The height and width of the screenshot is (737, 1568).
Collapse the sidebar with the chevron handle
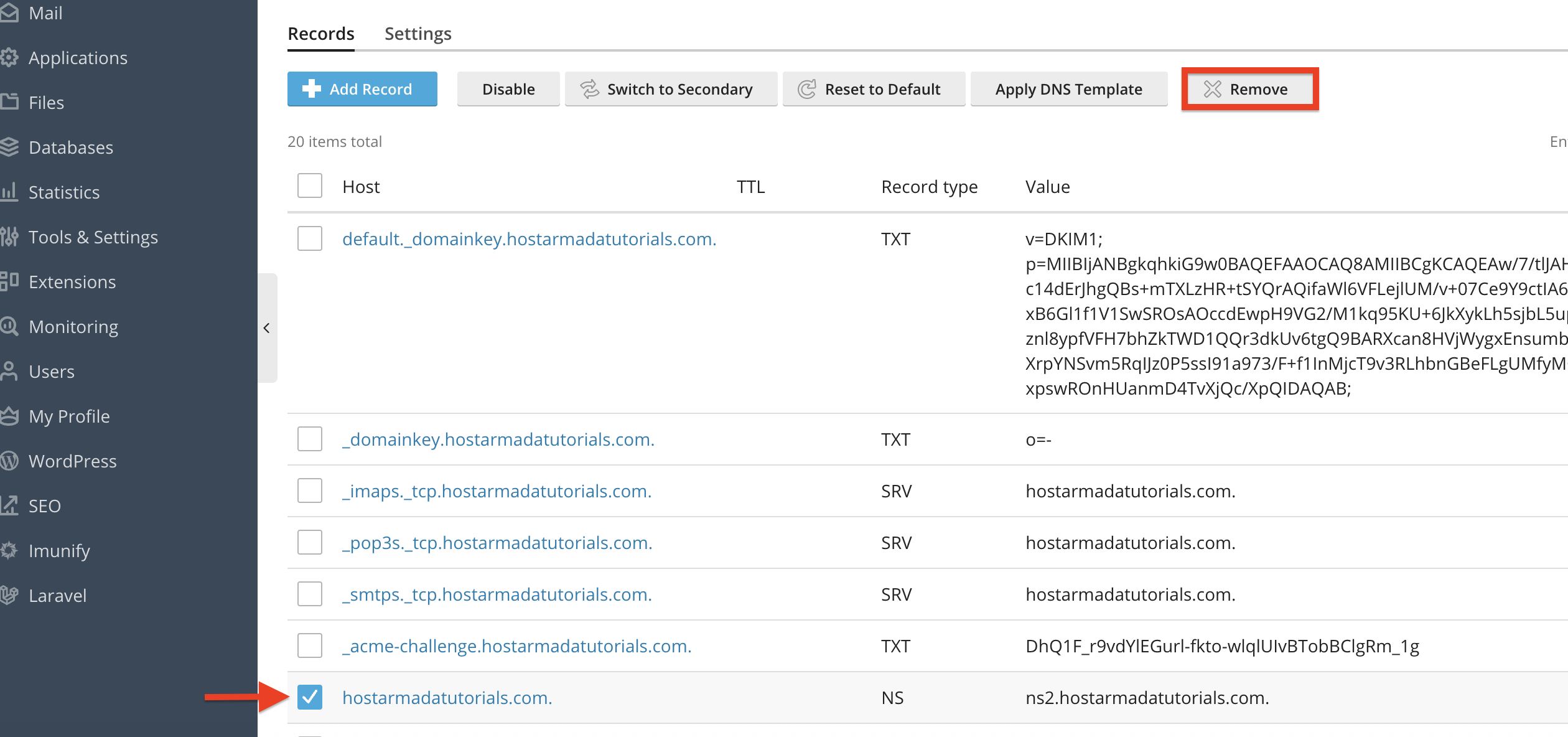(267, 328)
